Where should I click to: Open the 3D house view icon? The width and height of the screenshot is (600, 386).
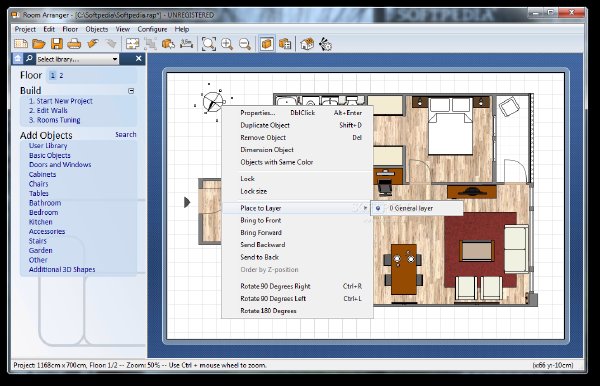[x=307, y=44]
